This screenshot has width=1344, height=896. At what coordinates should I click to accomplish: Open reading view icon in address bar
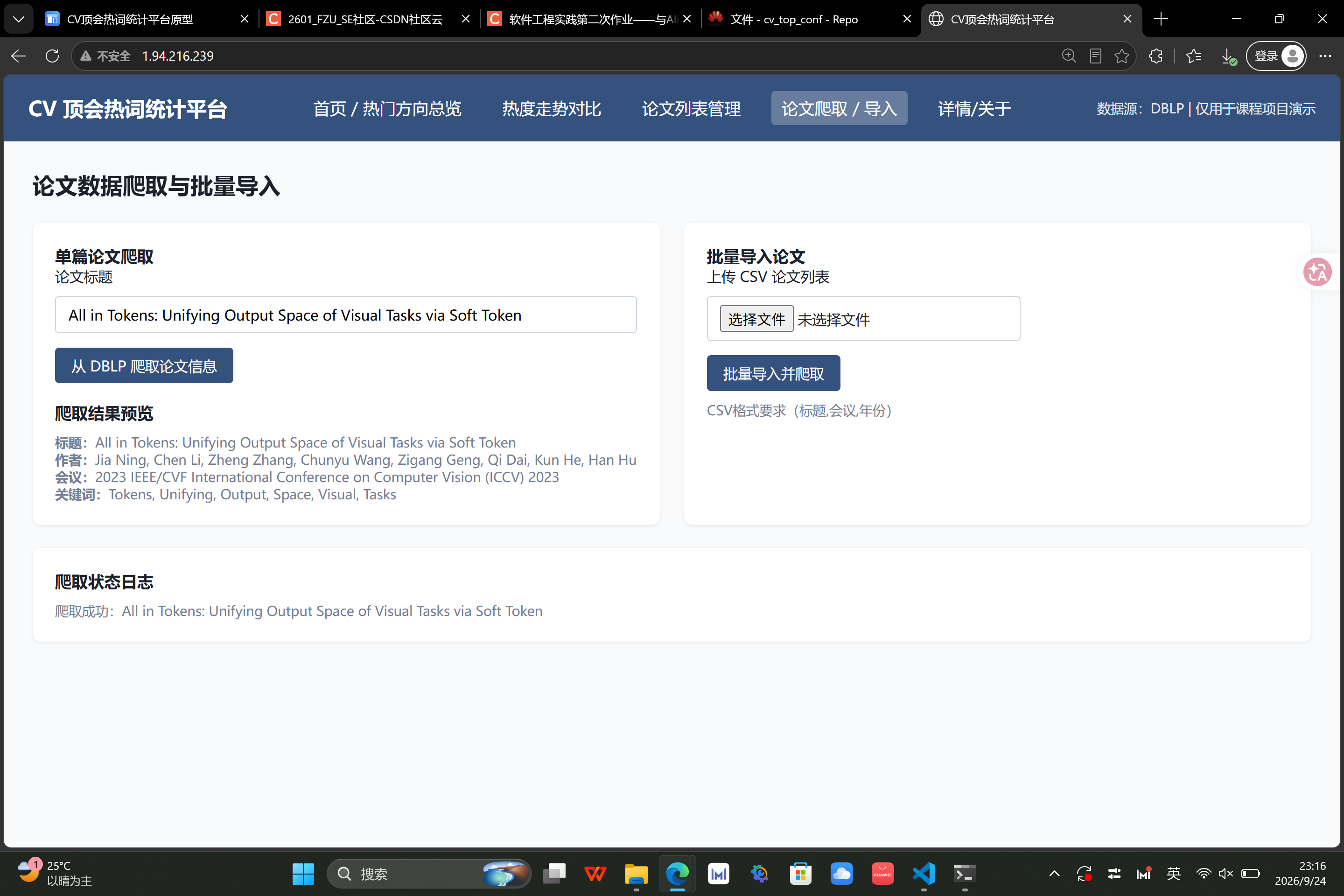coord(1095,56)
